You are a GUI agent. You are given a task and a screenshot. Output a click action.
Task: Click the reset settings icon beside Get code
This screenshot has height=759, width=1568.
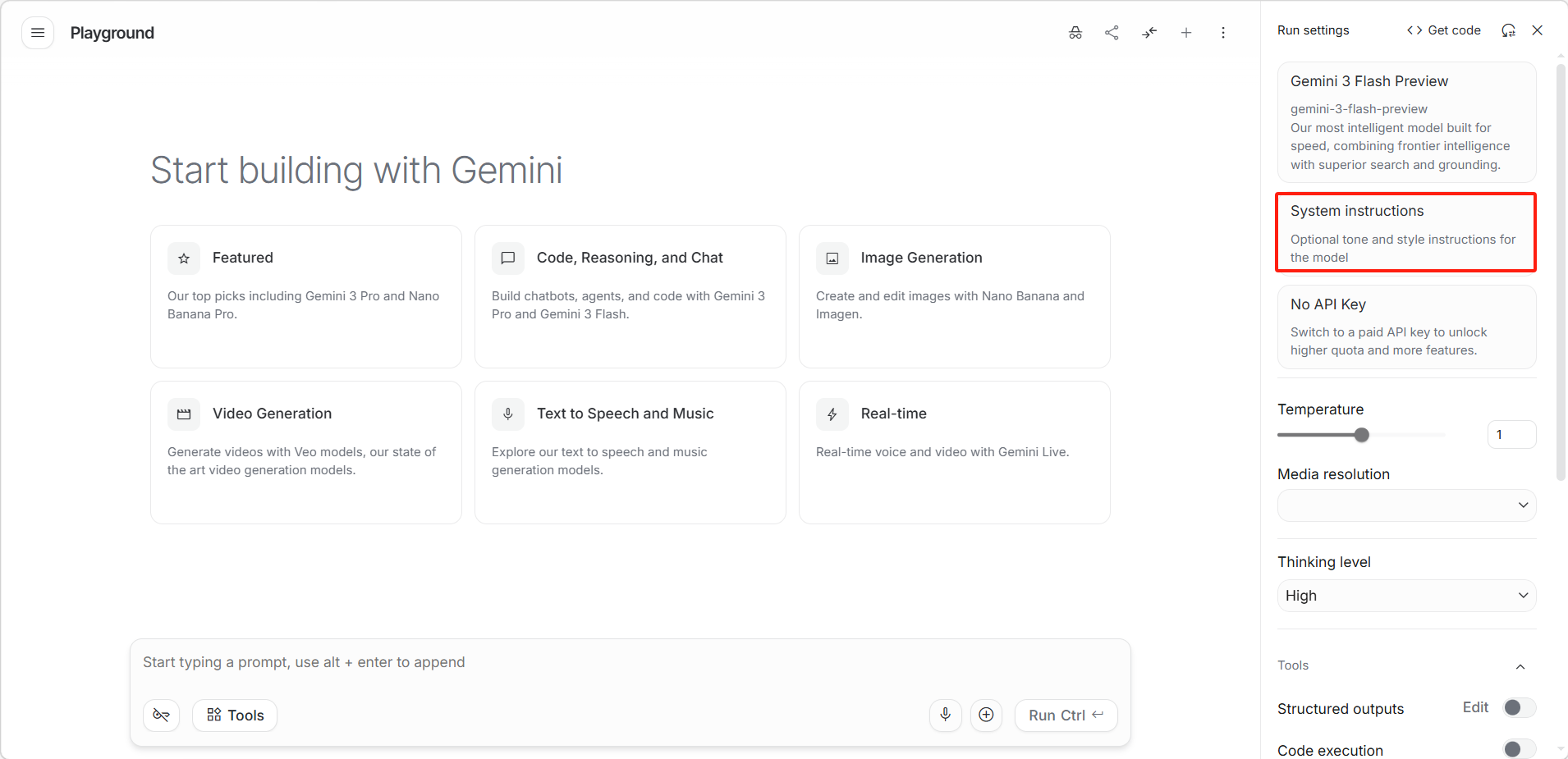pyautogui.click(x=1508, y=30)
